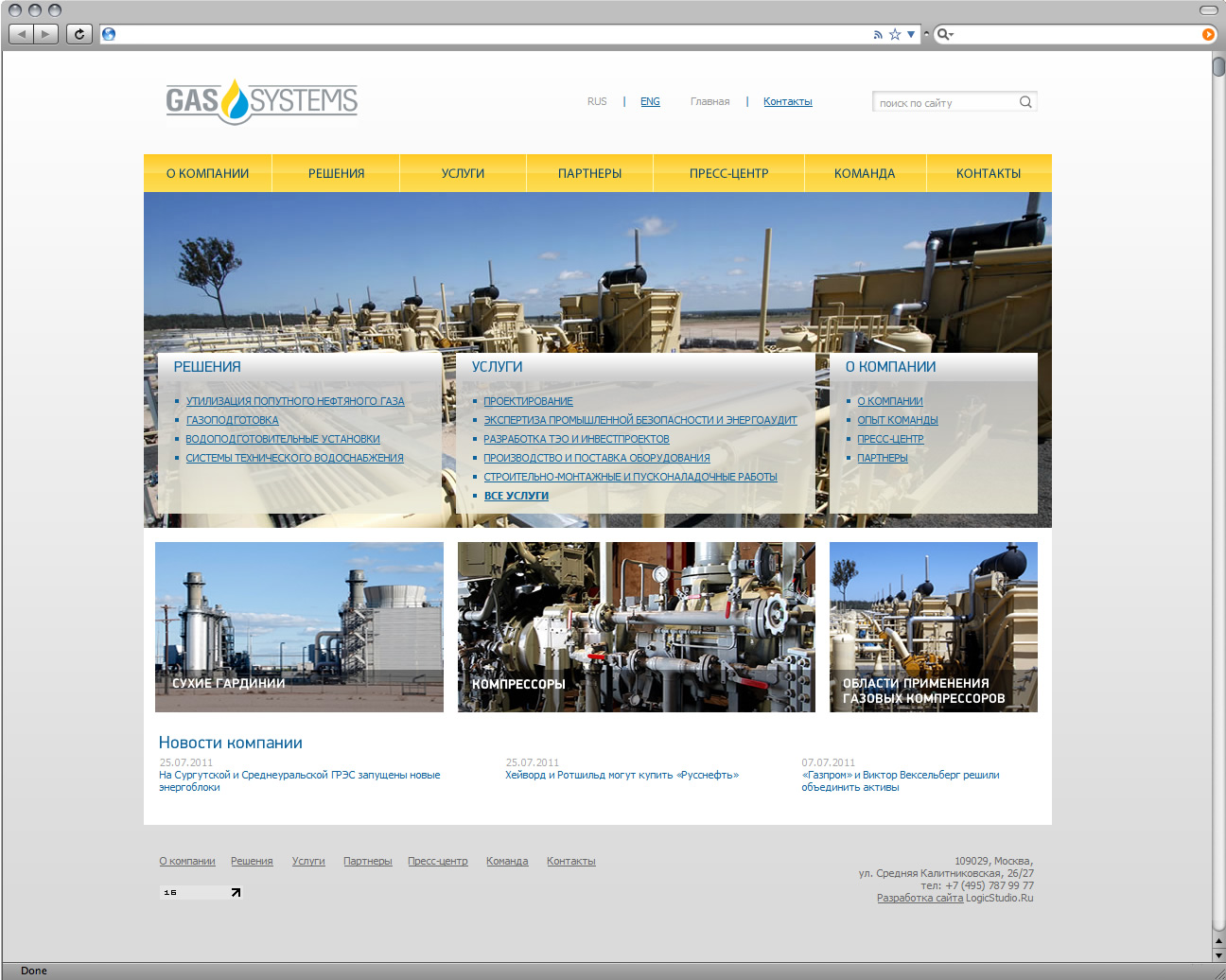Viewport: 1226px width, 980px height.
Task: Click the globe site icon in address bar
Action: click(x=109, y=34)
